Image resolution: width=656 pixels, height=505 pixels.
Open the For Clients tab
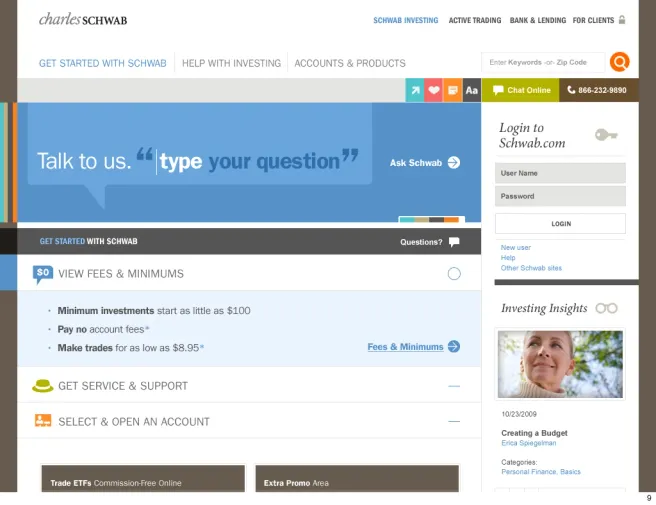pyautogui.click(x=593, y=20)
